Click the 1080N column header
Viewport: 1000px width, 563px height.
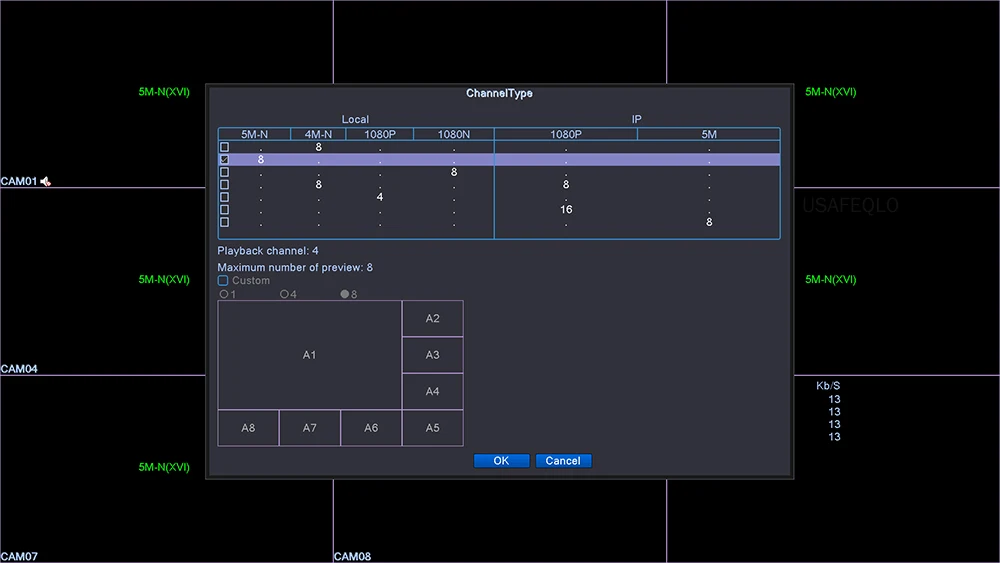[454, 135]
